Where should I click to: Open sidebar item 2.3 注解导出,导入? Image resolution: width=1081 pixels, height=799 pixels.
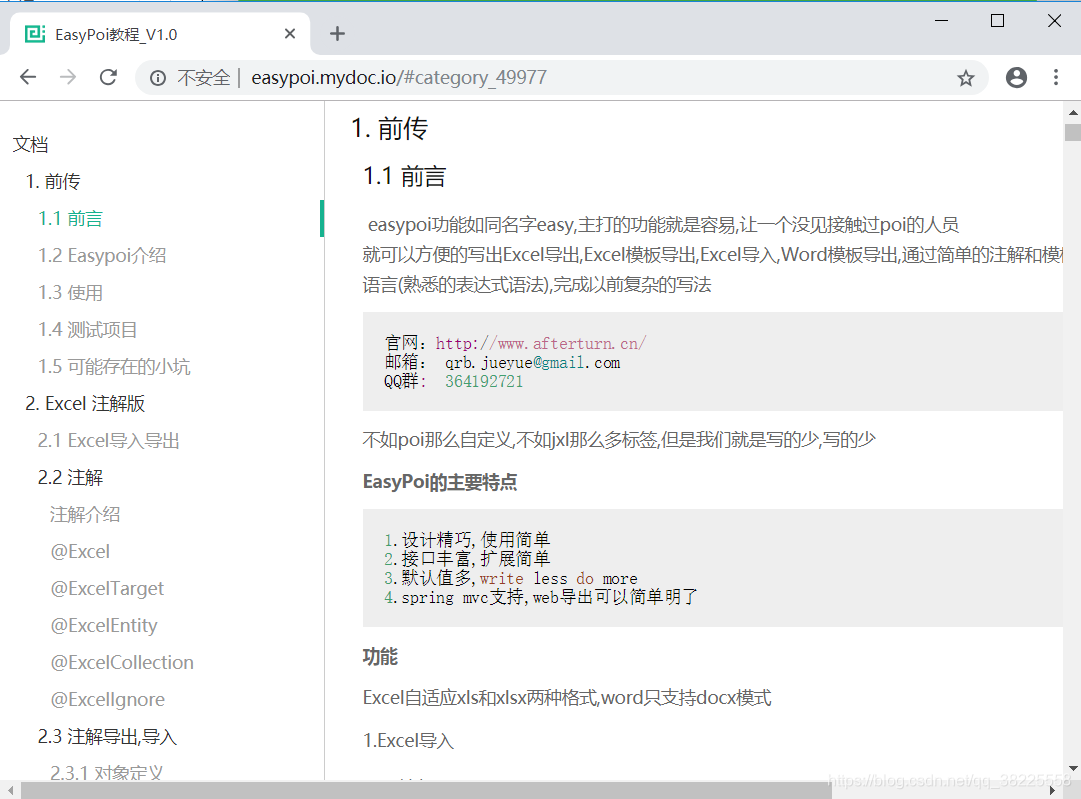pyautogui.click(x=107, y=736)
